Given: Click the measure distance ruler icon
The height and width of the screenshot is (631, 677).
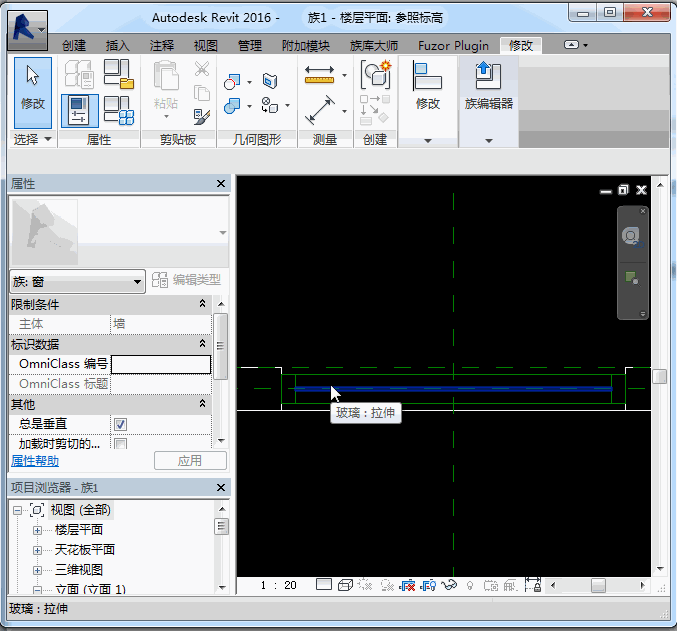Looking at the screenshot, I should 320,75.
